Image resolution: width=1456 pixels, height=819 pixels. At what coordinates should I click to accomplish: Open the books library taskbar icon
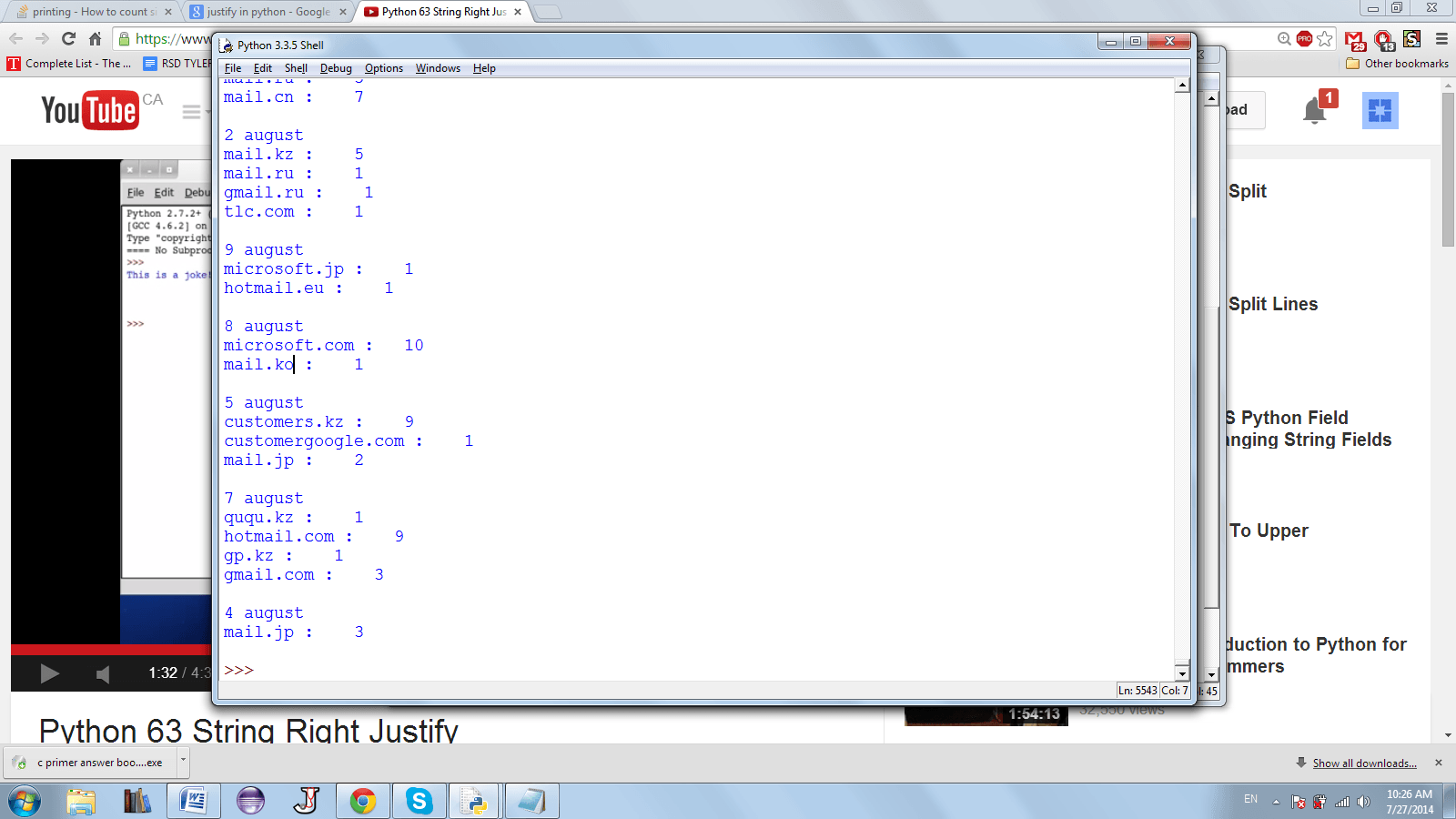137,802
